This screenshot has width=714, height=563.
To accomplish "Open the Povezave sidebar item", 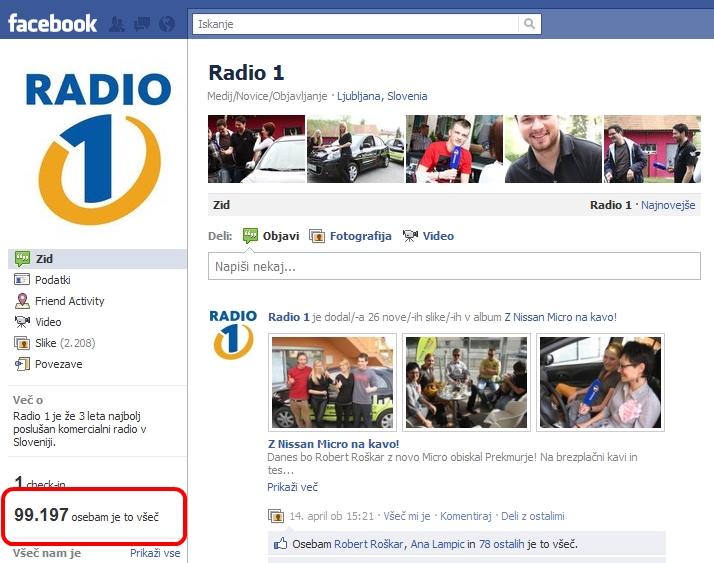I will click(59, 364).
